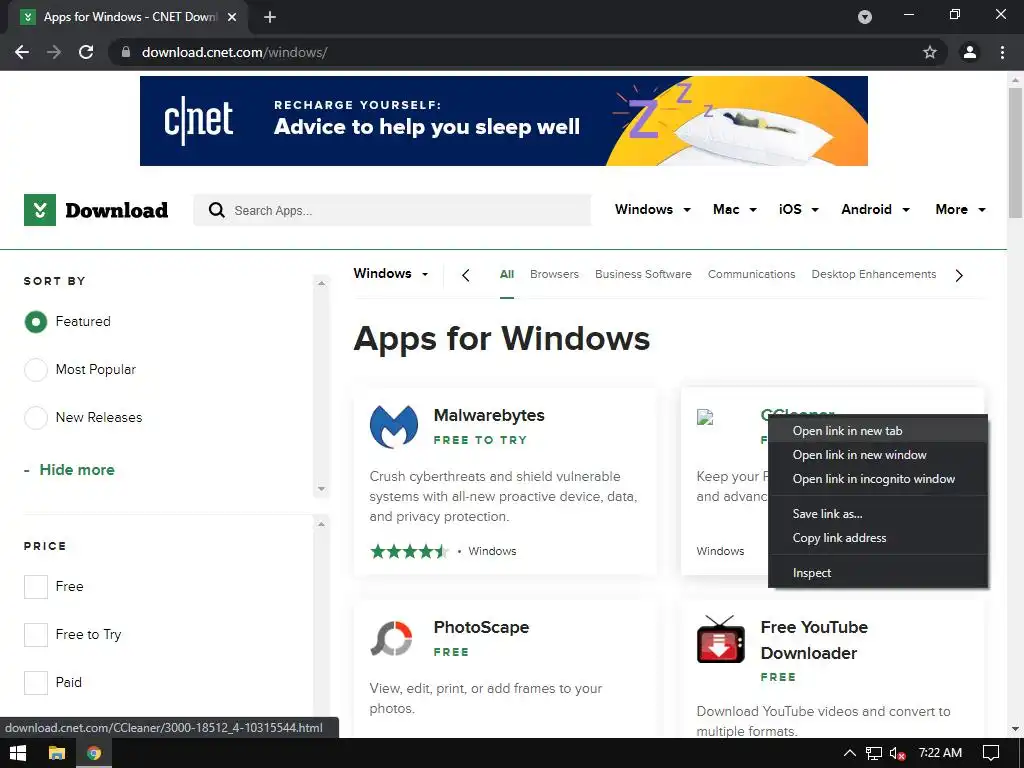
Task: Click the network tray icon
Action: click(x=873, y=754)
